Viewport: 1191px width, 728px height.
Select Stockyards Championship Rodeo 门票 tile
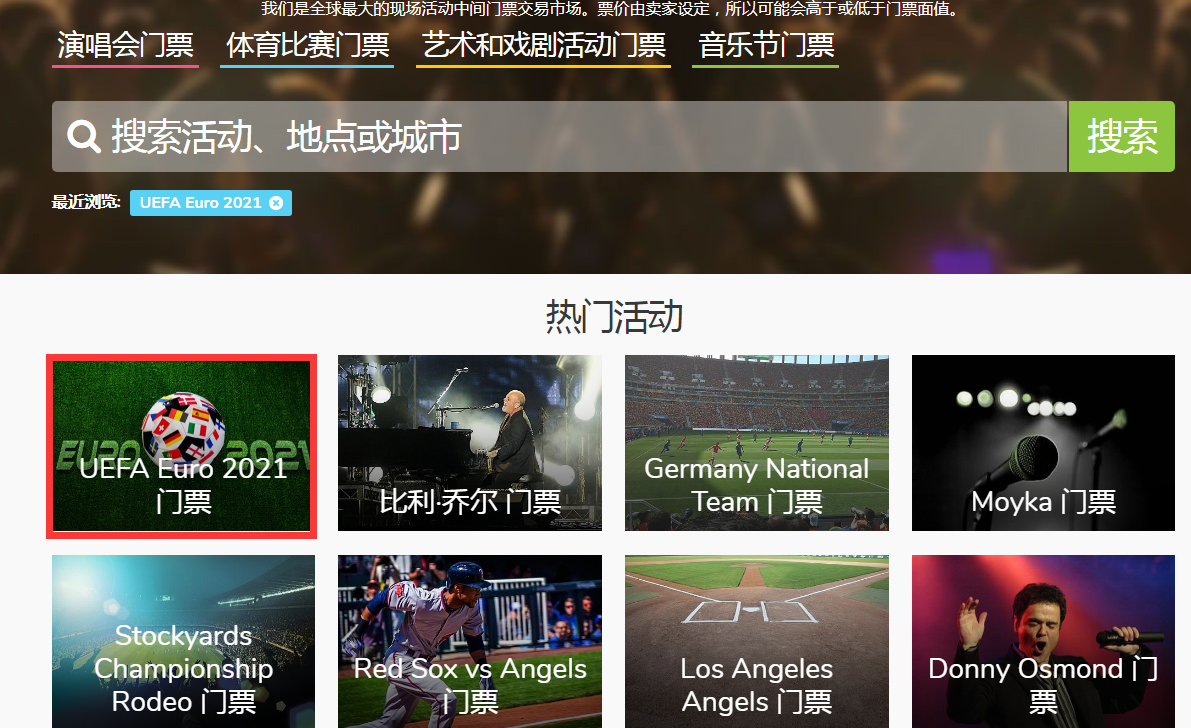[183, 641]
